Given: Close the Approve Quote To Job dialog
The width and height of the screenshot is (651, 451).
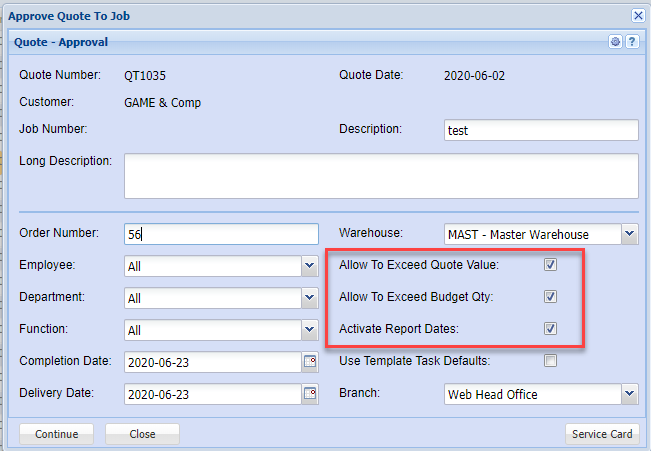Looking at the screenshot, I should [x=638, y=15].
